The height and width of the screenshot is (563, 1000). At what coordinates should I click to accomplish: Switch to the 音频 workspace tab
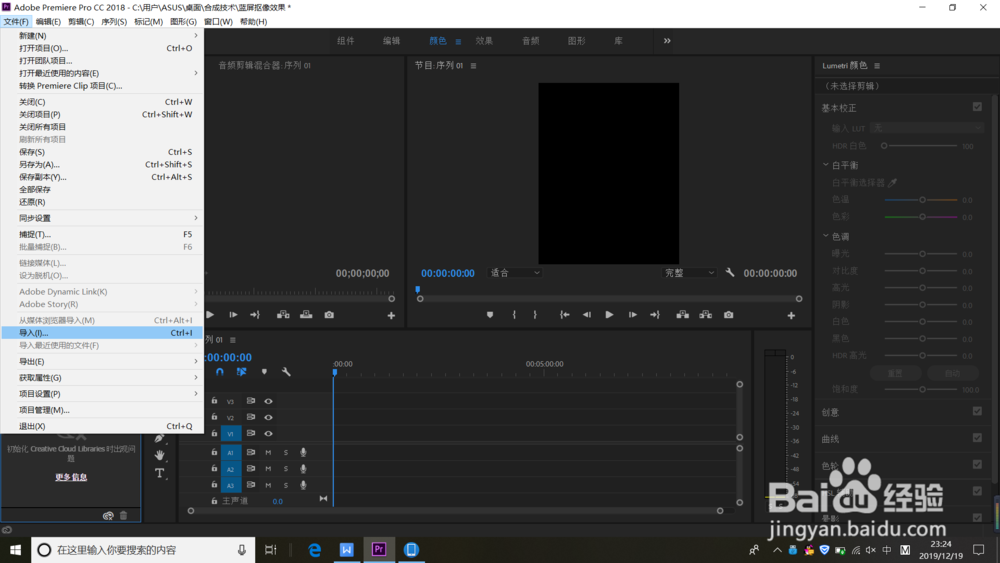click(531, 41)
